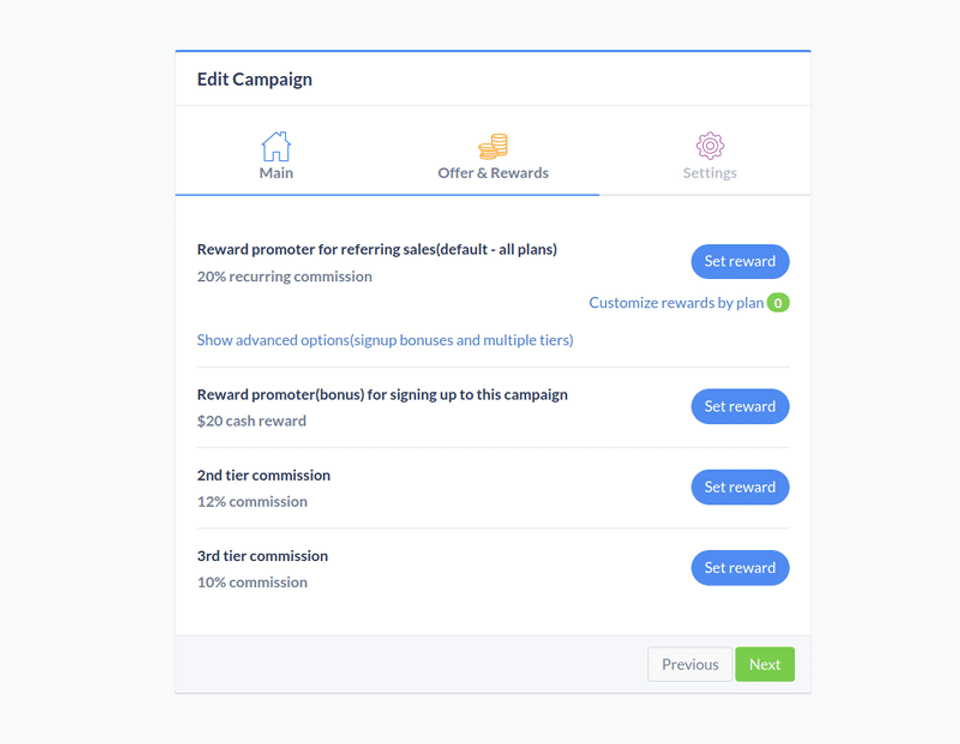Screen dimensions: 960x744
Task: Click the coins icon for Offer & Rewards
Action: (x=493, y=146)
